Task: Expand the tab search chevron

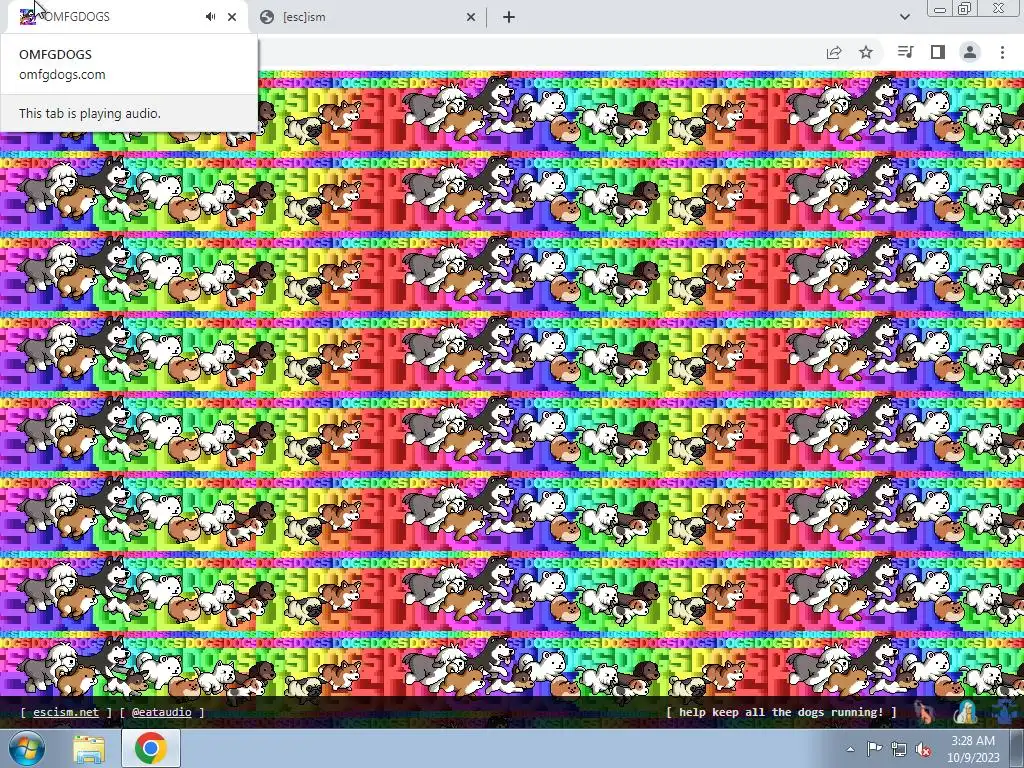Action: [904, 17]
